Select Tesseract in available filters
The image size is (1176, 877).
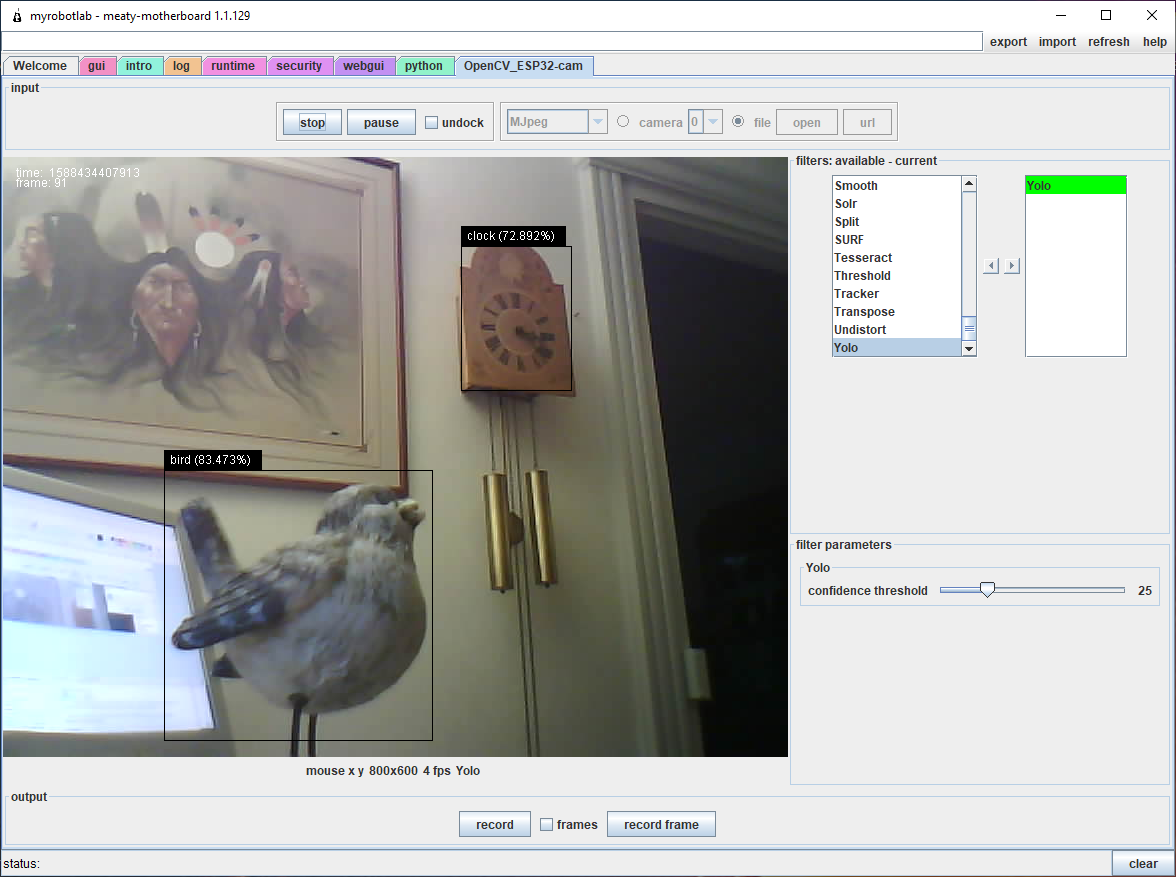coord(897,257)
